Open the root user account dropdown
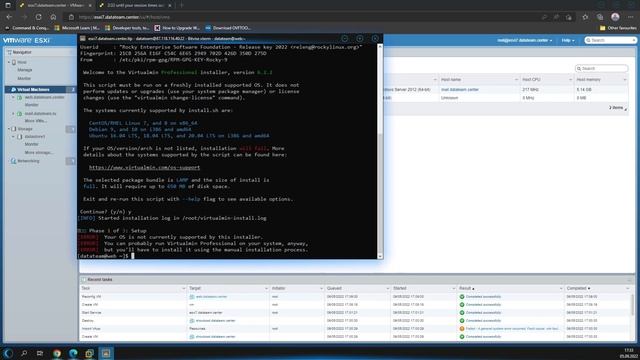This screenshot has height=360, width=640. point(524,40)
